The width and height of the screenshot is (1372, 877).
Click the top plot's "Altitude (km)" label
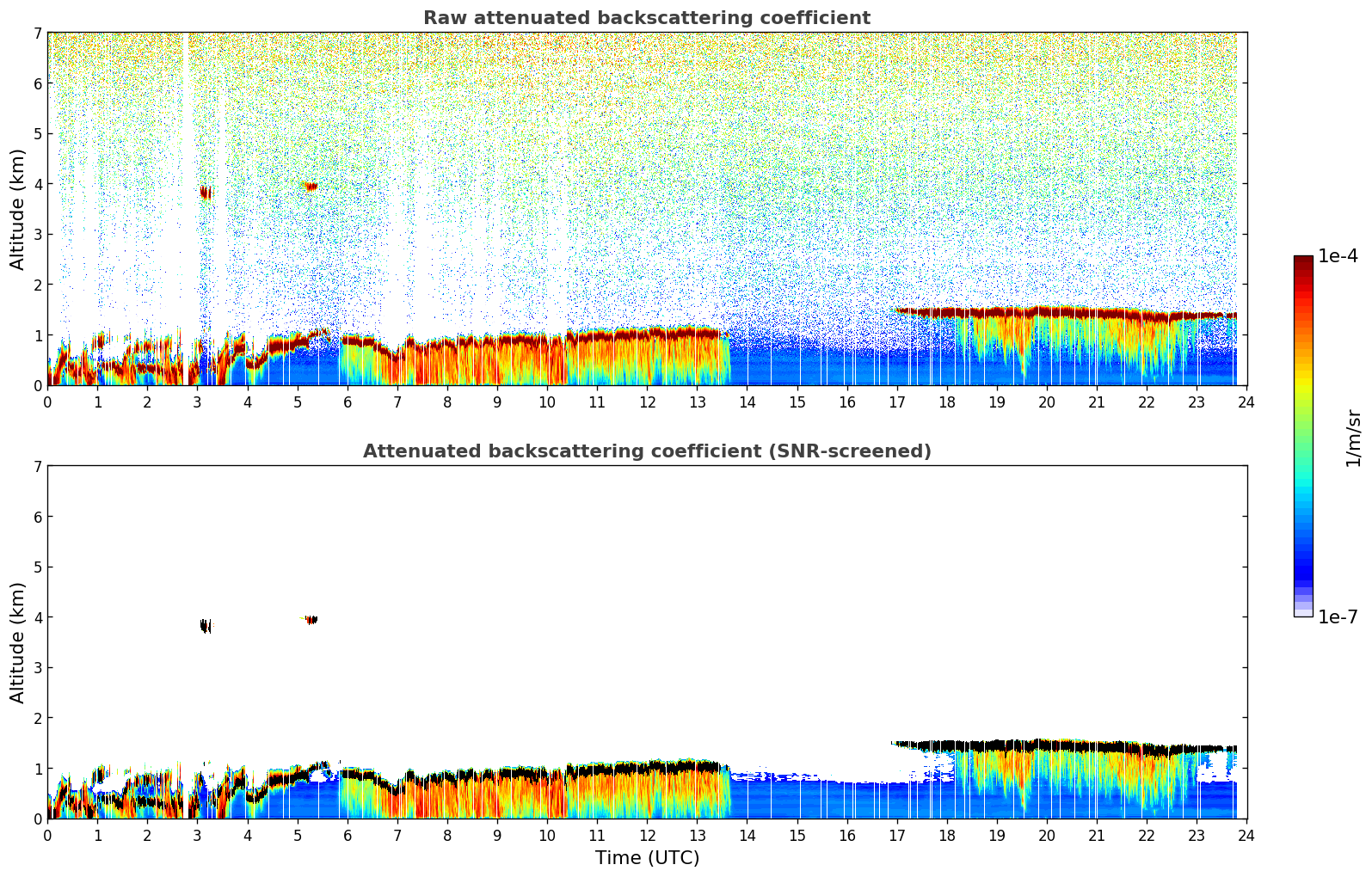18,209
